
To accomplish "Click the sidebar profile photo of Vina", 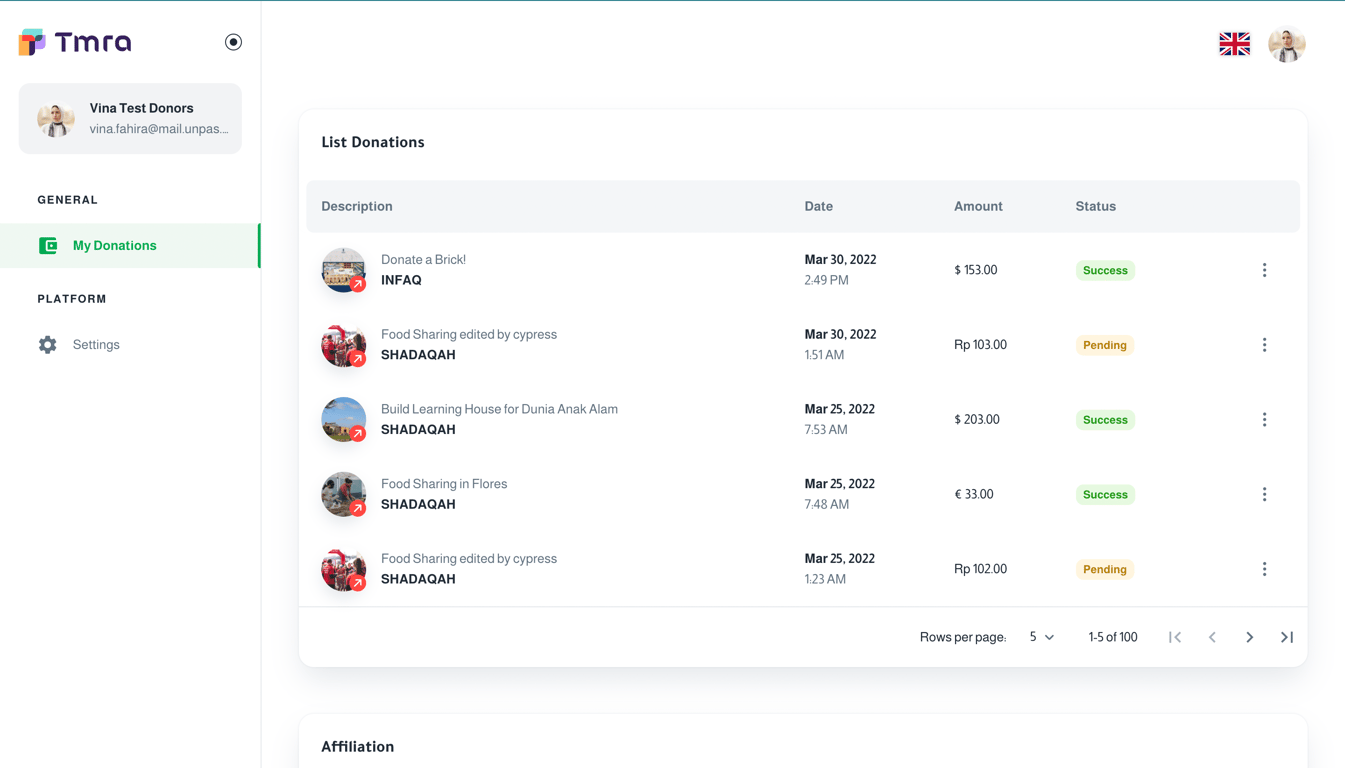I will coord(56,118).
